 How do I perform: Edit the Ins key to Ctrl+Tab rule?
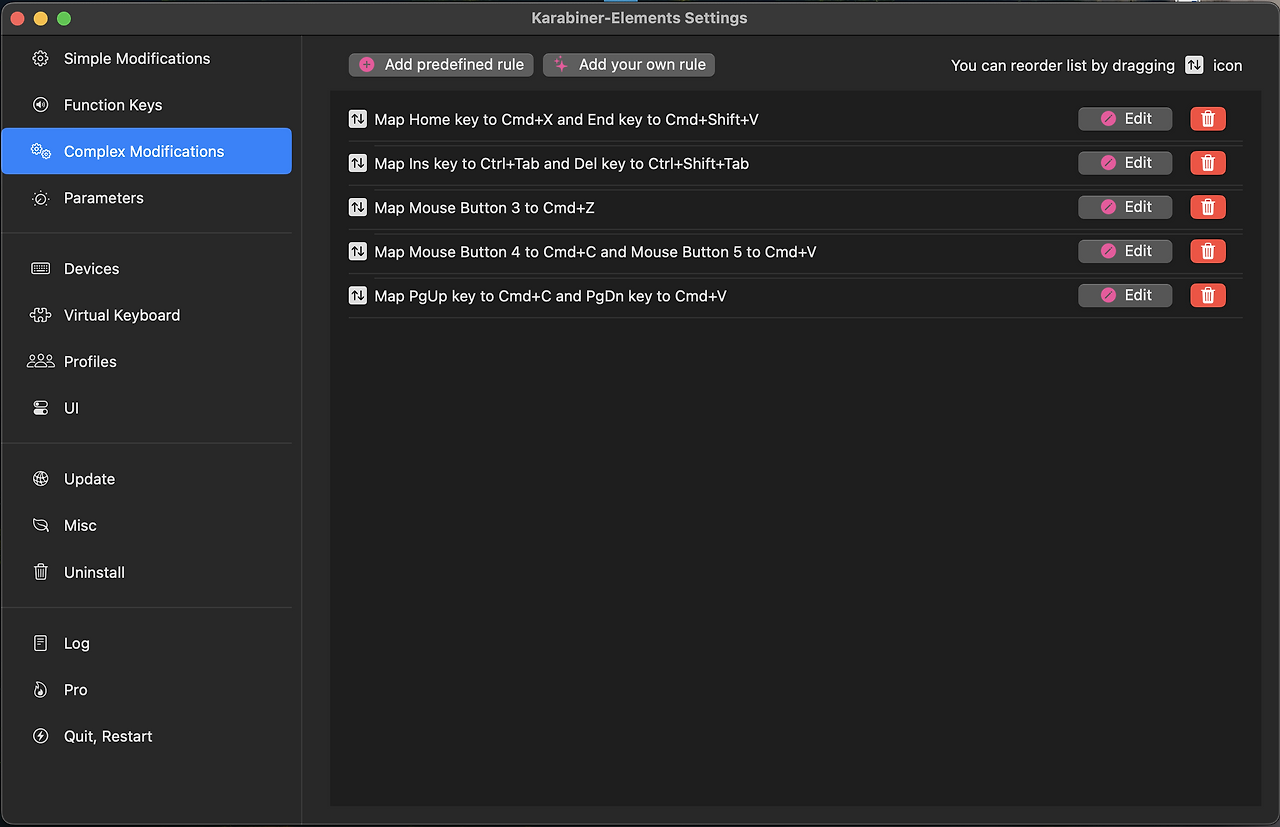point(1125,163)
